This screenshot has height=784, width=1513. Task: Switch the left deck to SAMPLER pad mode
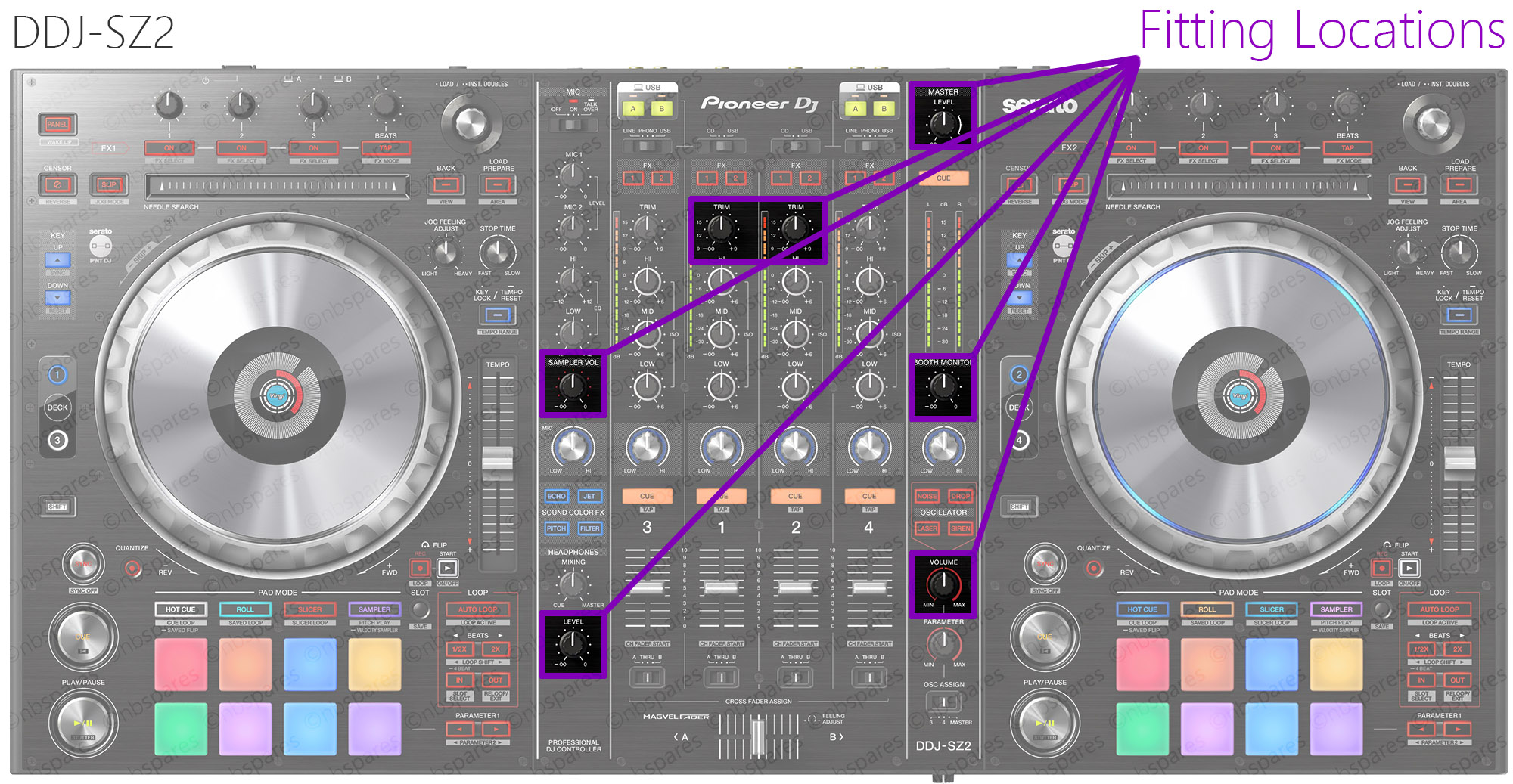[374, 609]
